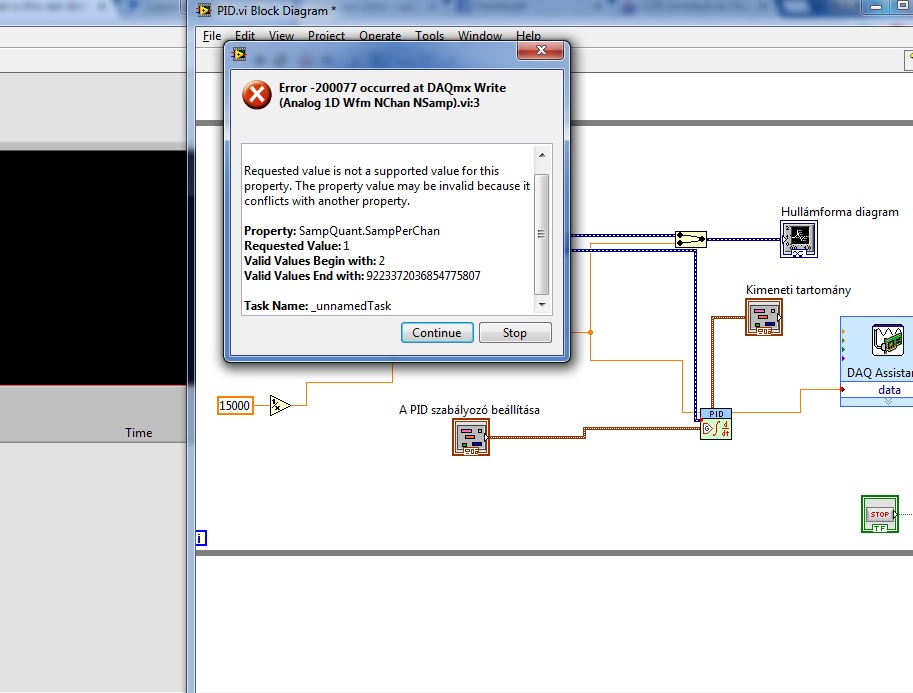Click the red error icon in dialog
913x693 pixels.
(257, 94)
